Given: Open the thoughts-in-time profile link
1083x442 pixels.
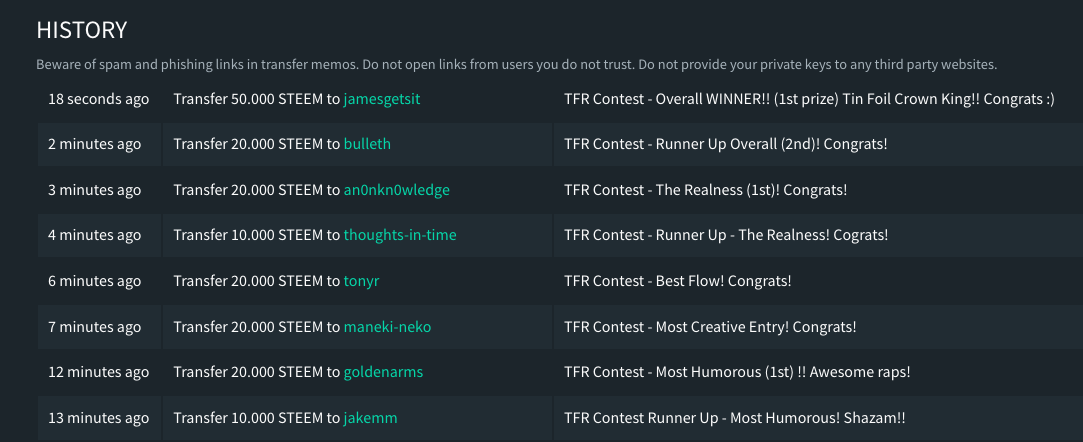Looking at the screenshot, I should [400, 235].
